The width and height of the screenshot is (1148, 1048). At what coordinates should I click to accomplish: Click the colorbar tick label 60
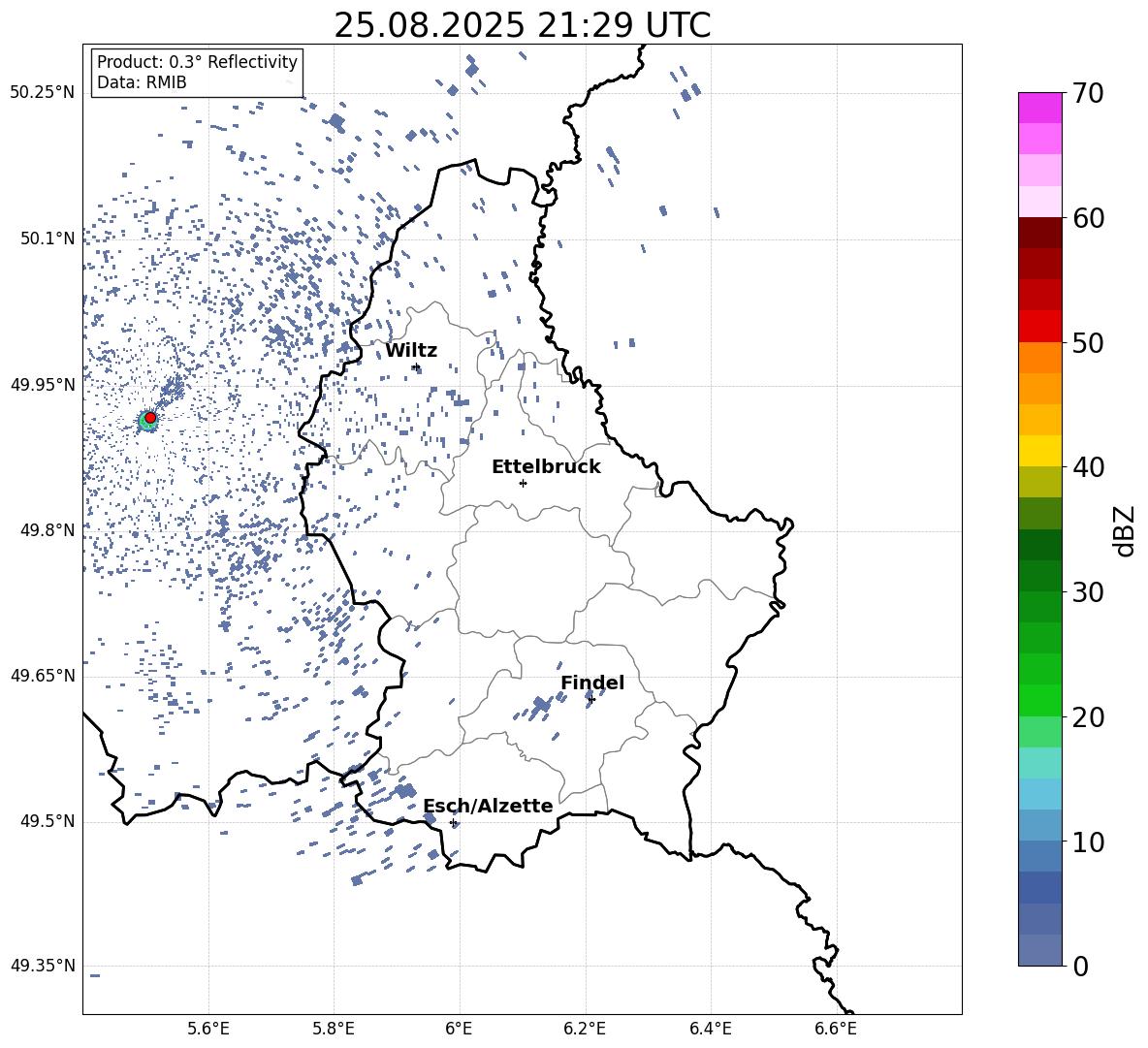click(x=1088, y=218)
